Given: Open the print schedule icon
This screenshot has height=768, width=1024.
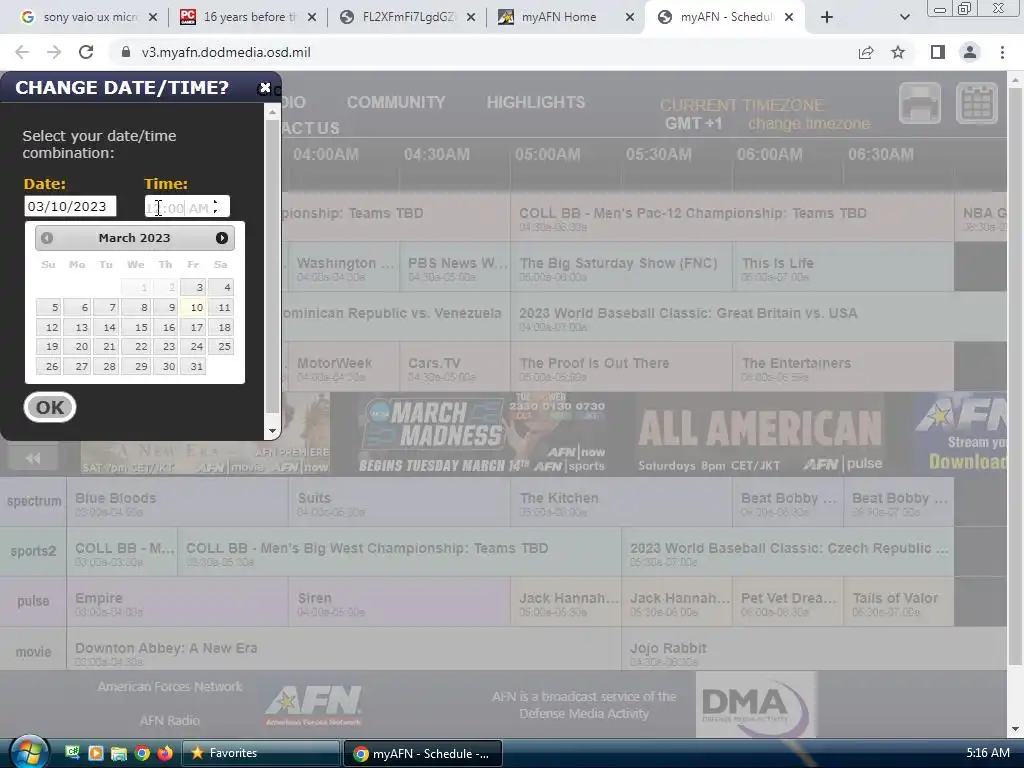Looking at the screenshot, I should (x=920, y=103).
